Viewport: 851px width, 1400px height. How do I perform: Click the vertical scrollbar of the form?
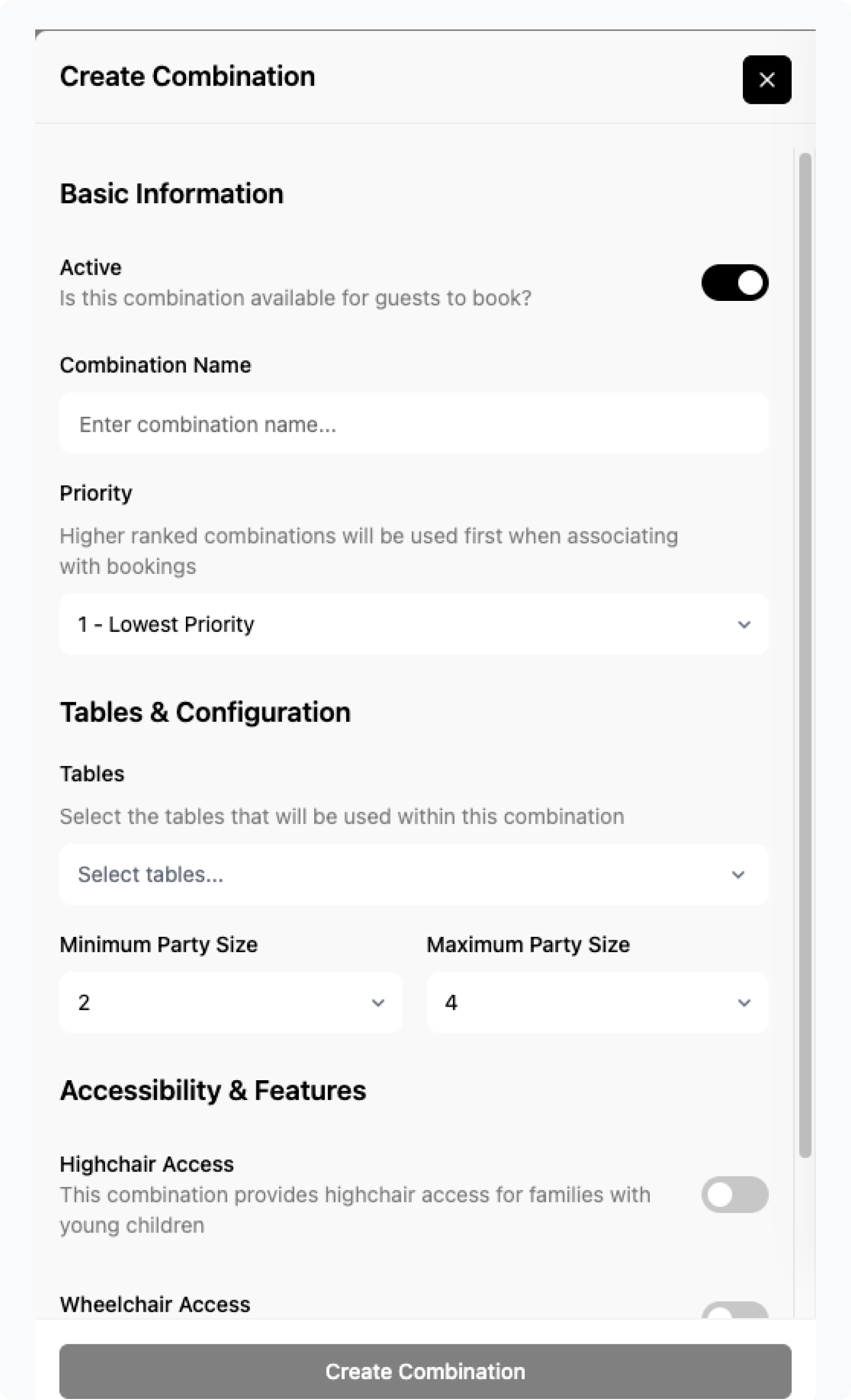click(804, 653)
